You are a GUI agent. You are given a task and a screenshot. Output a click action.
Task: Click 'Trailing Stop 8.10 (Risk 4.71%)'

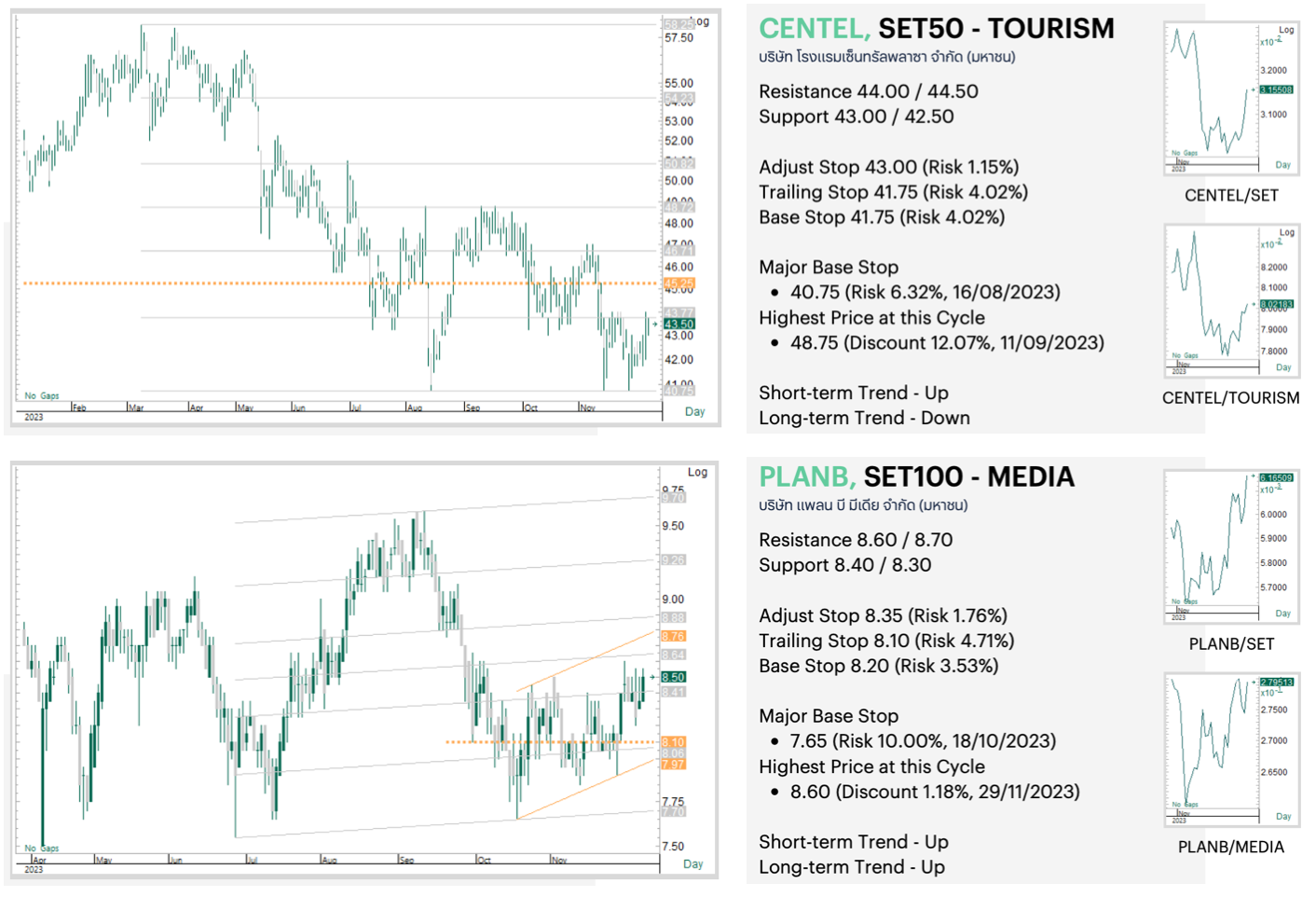coord(886,641)
